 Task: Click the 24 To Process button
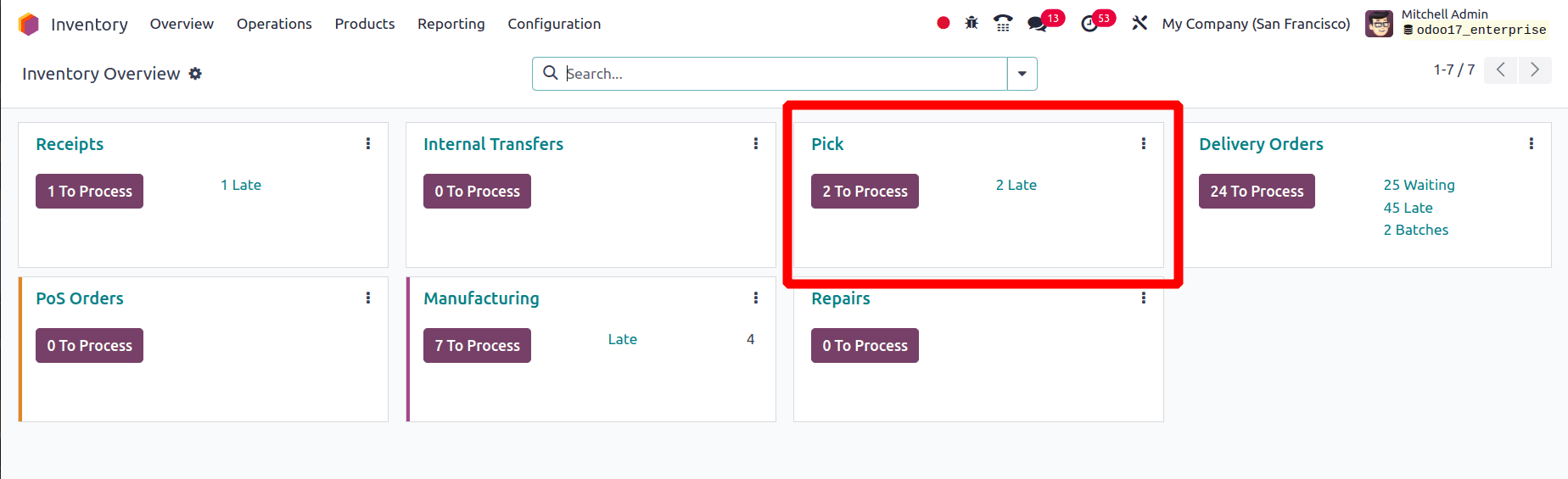pyautogui.click(x=1257, y=192)
